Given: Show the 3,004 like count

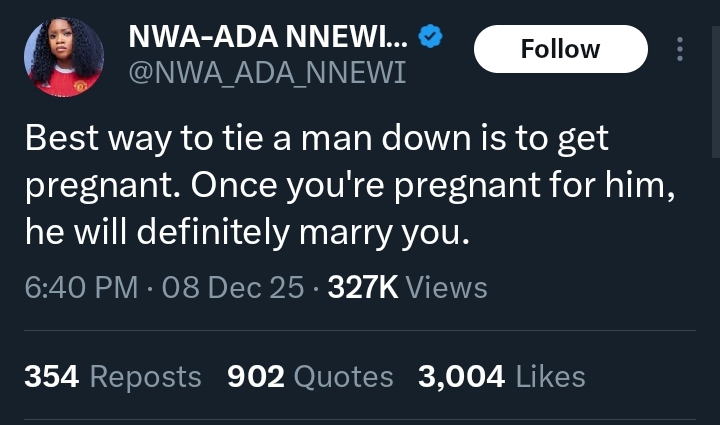Looking at the screenshot, I should tap(461, 376).
